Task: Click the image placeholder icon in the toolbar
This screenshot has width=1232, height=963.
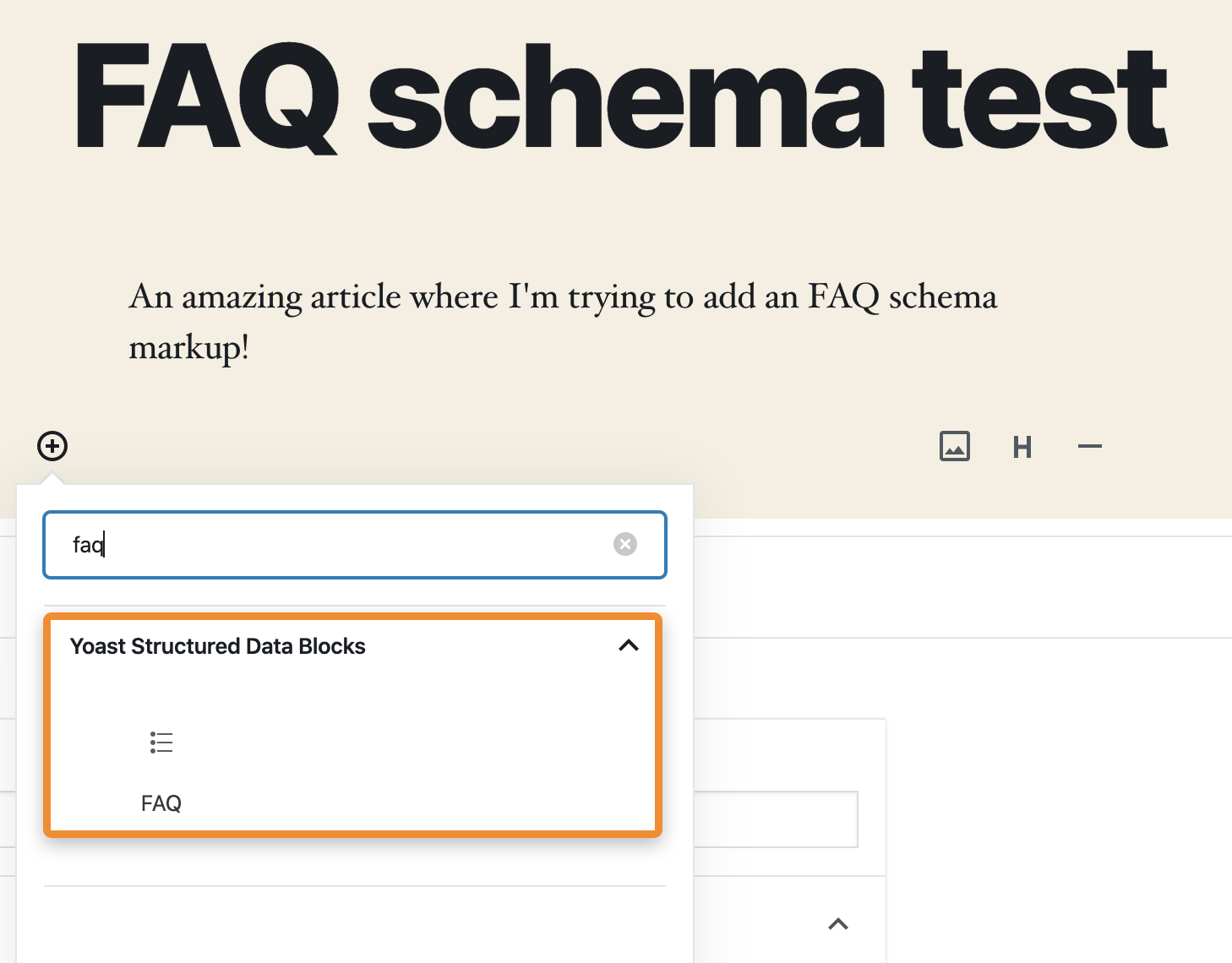Action: click(x=954, y=446)
